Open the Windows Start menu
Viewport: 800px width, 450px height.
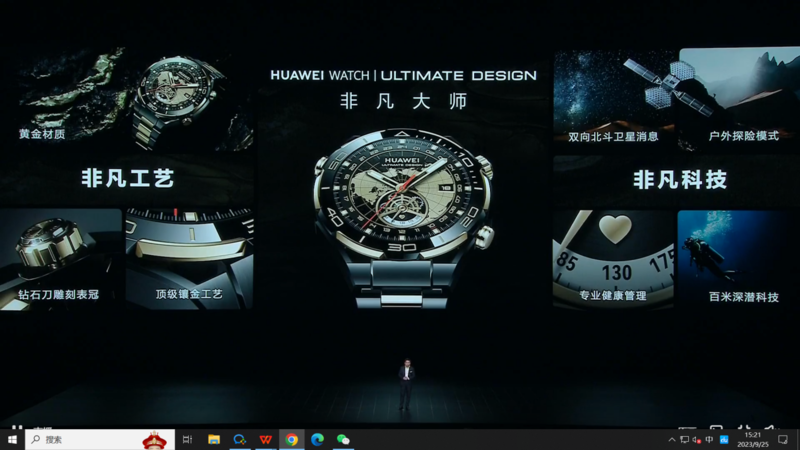[x=12, y=439]
